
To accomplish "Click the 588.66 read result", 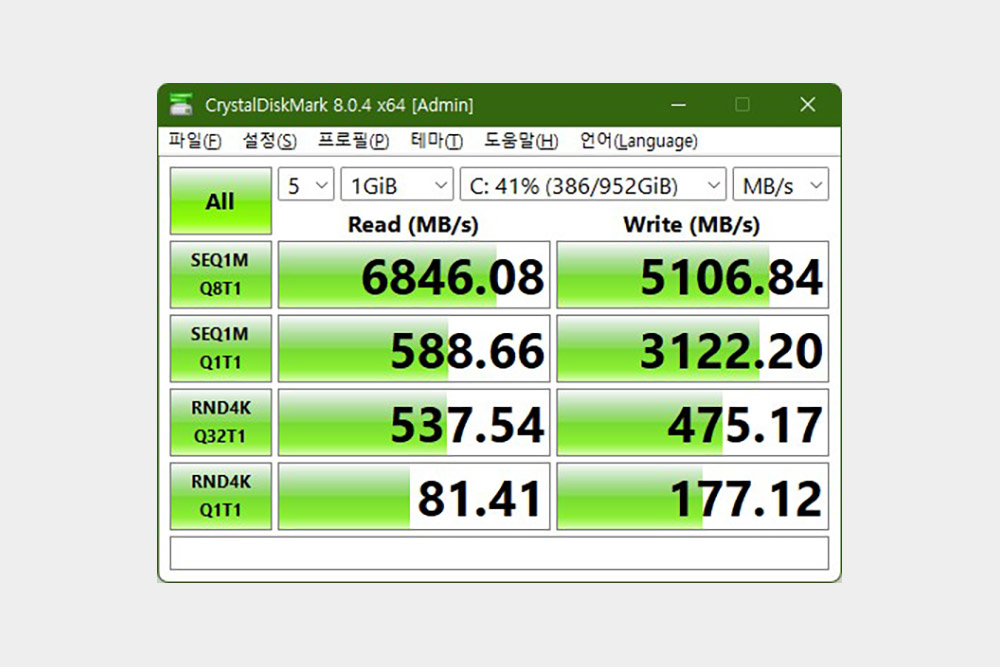I will 414,349.
